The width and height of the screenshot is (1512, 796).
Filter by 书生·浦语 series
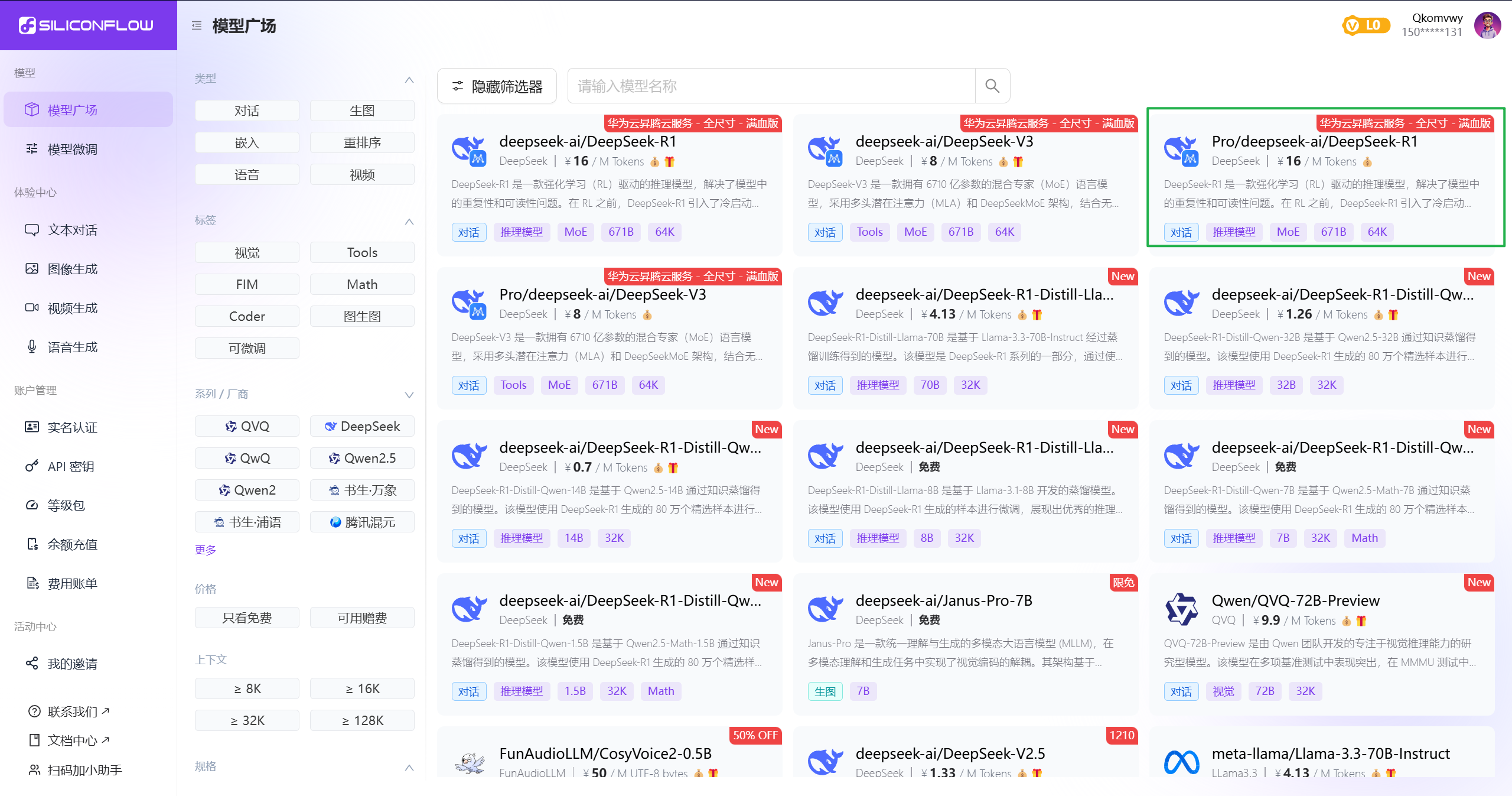point(247,522)
